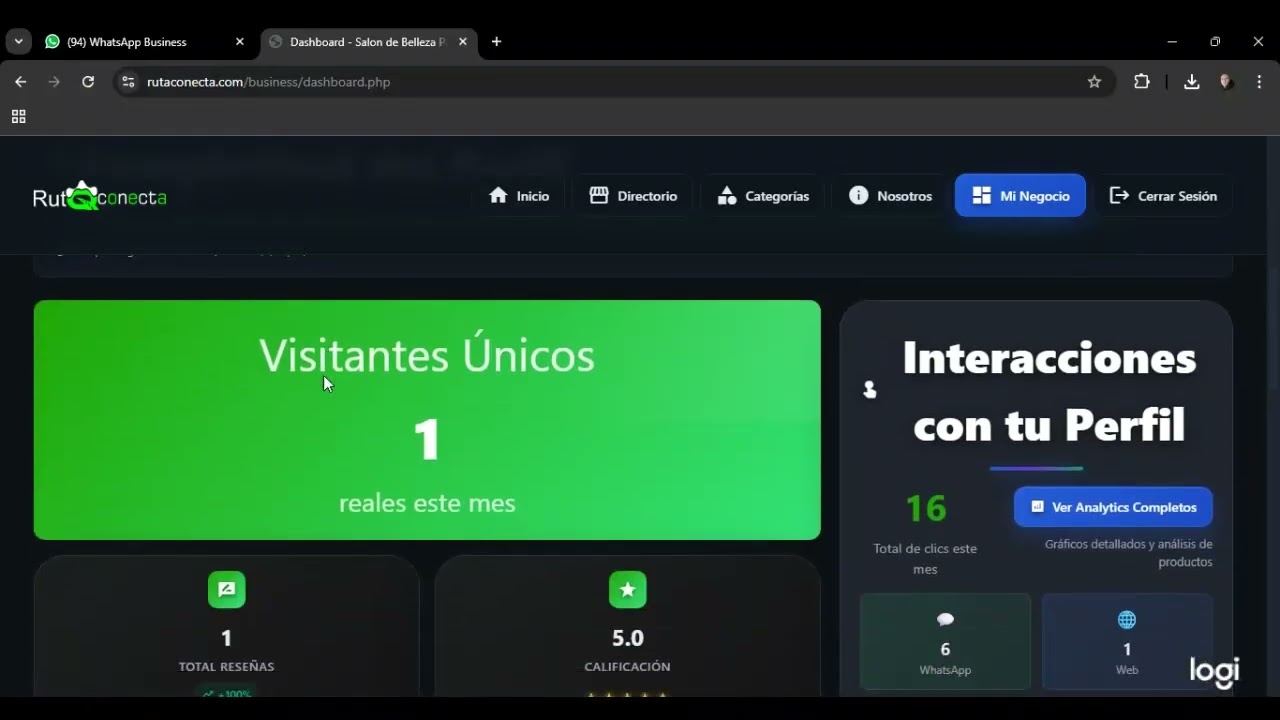This screenshot has height=720, width=1280.
Task: Open Categorías in navigation
Action: (x=763, y=196)
